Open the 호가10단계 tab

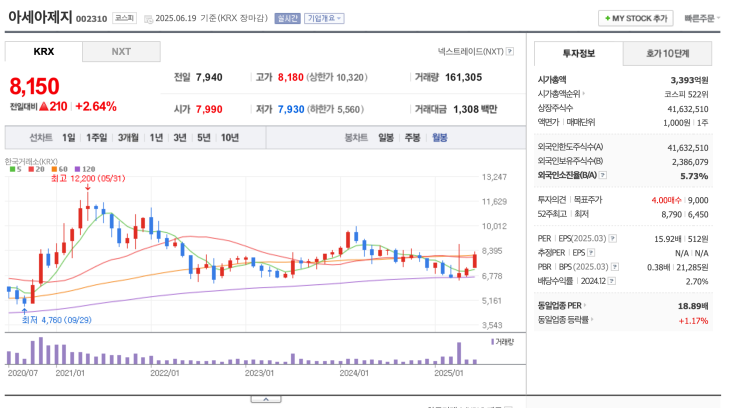click(x=667, y=54)
